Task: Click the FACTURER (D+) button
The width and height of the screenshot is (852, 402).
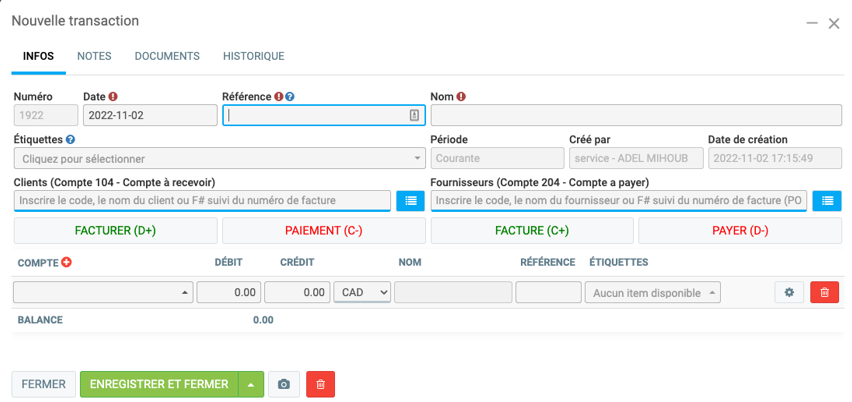Action: (115, 230)
